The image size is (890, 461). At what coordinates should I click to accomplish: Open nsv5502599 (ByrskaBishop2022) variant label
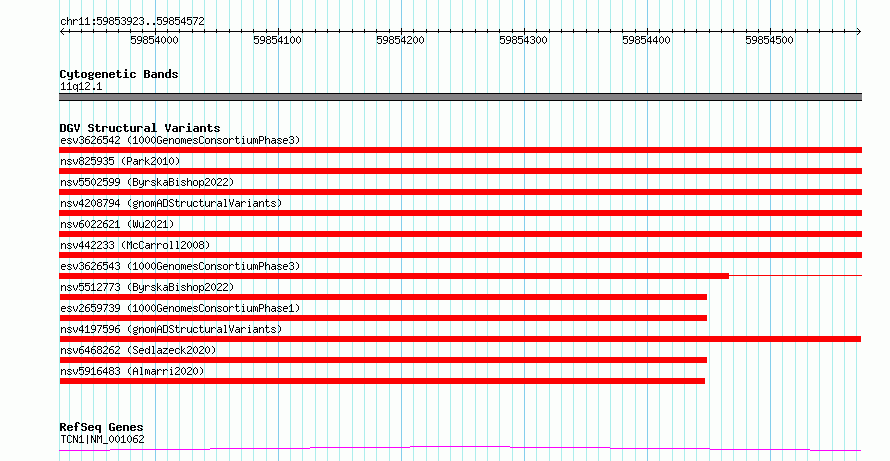coord(147,182)
